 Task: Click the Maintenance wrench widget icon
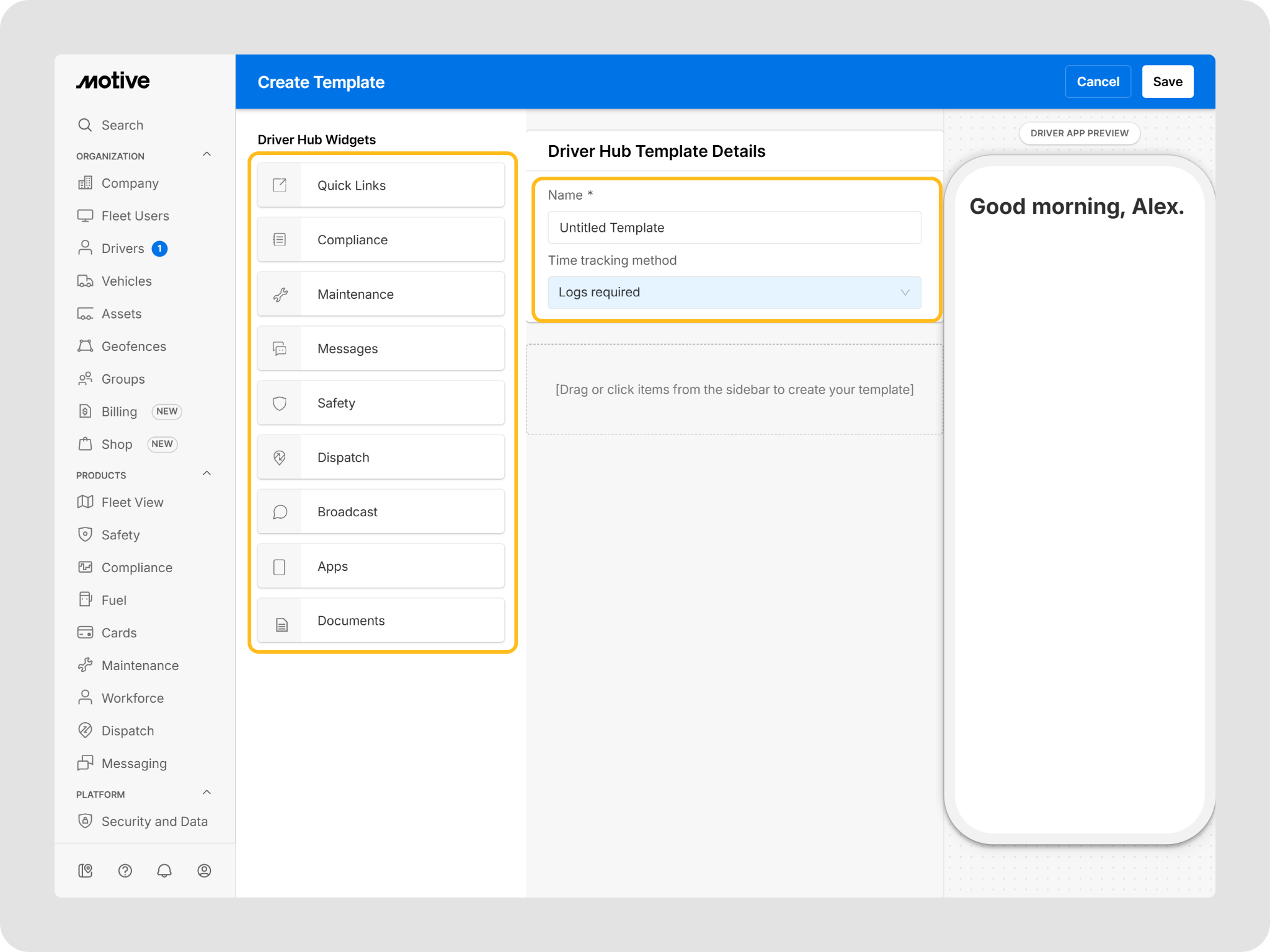(x=280, y=294)
